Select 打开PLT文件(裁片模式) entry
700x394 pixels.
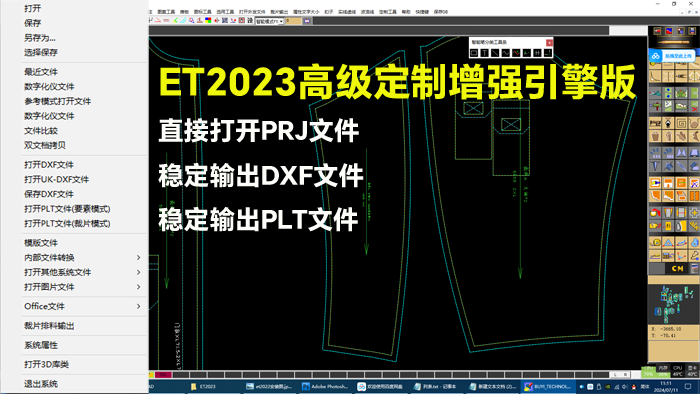pyautogui.click(x=67, y=224)
